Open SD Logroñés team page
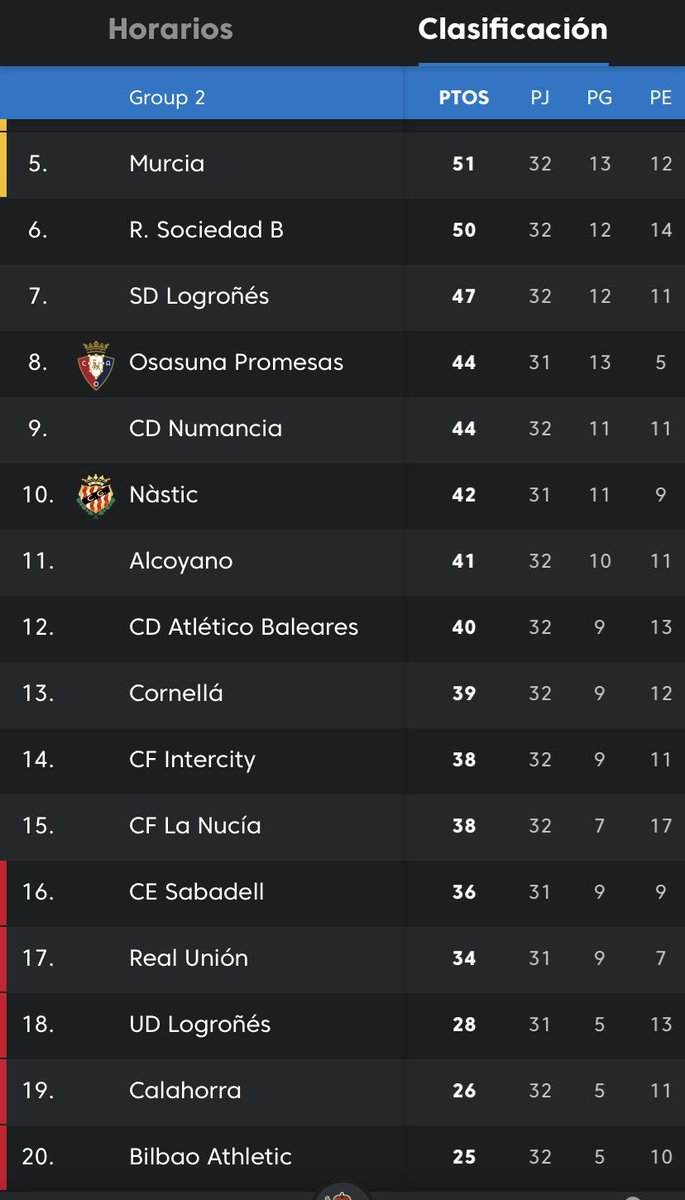The height and width of the screenshot is (1200, 685). point(342,296)
